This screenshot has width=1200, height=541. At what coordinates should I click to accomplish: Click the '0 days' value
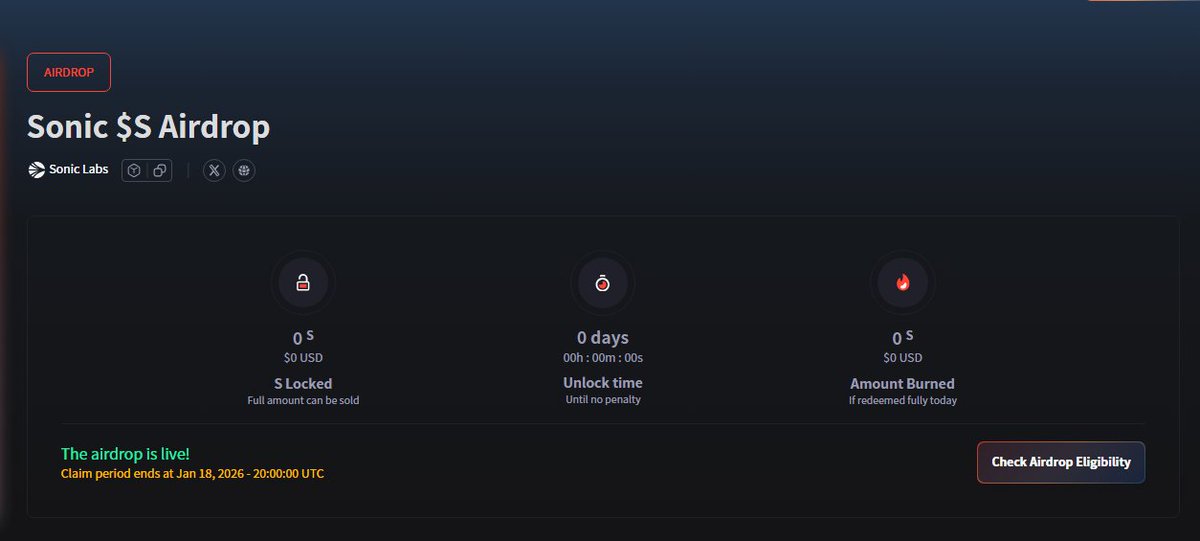(x=603, y=338)
